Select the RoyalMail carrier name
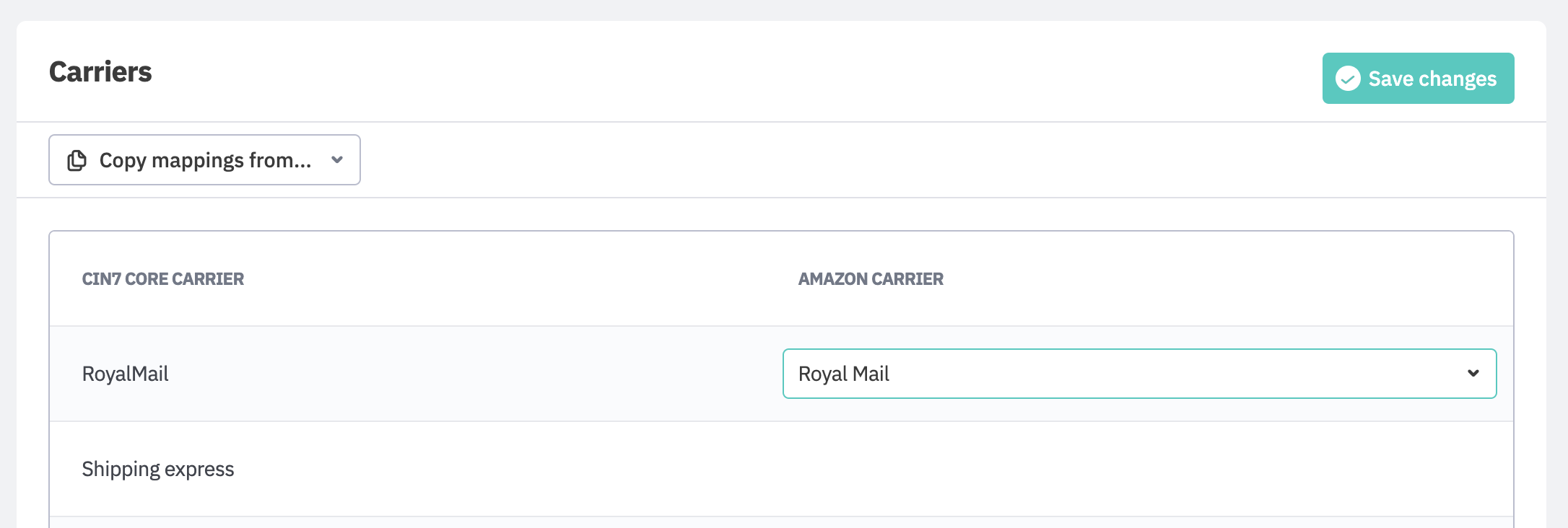1568x528 pixels. click(126, 374)
